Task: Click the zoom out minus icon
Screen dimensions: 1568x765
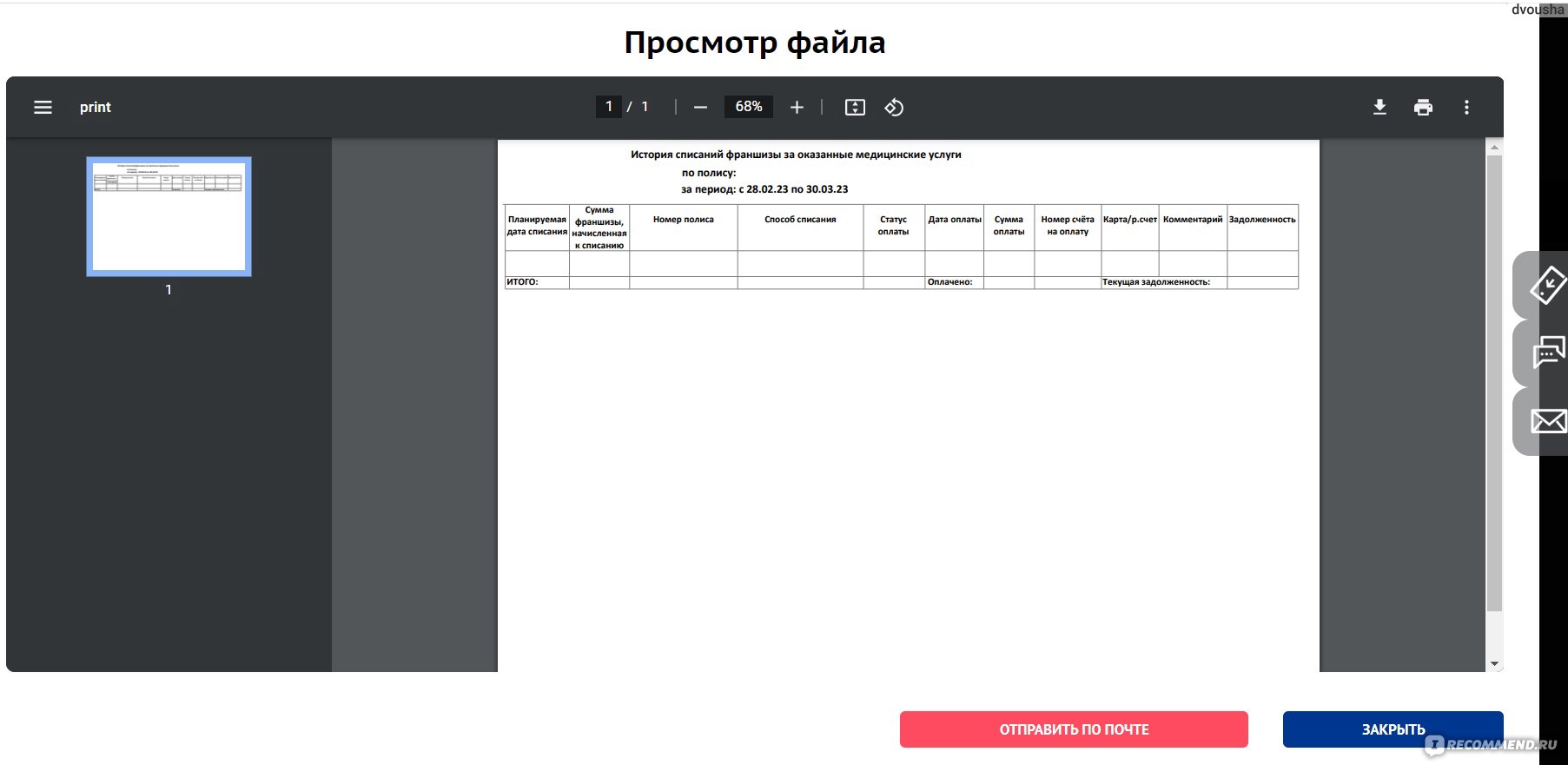Action: coord(700,107)
